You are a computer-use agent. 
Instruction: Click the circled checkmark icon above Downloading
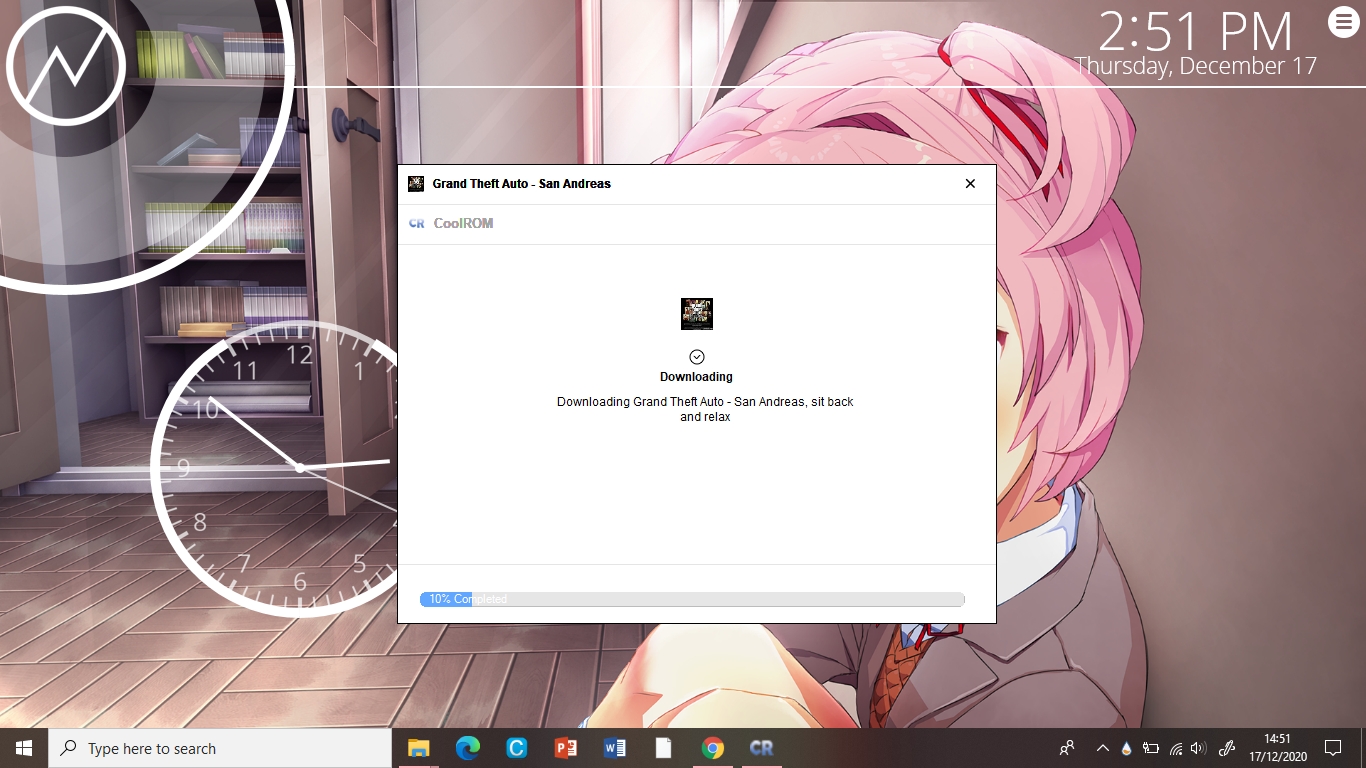pos(697,357)
